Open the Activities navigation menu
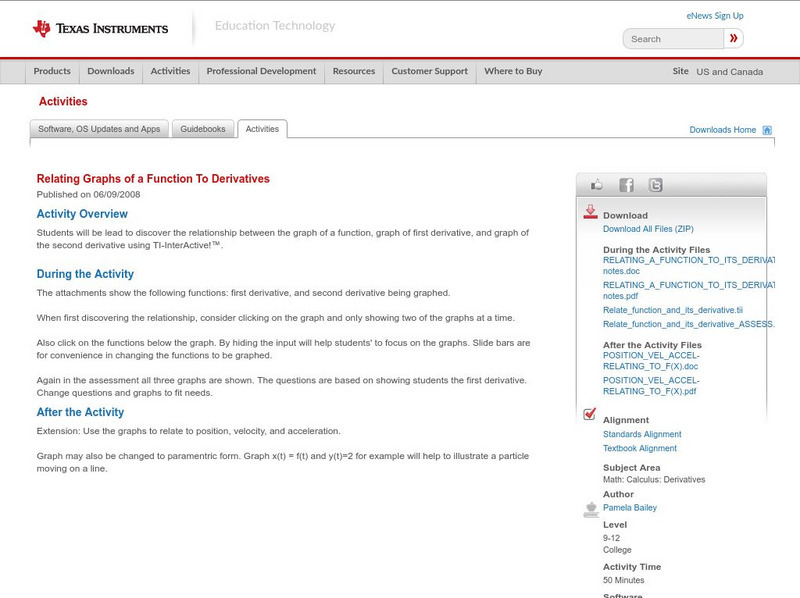Screen dimensions: 800x598 tap(170, 71)
